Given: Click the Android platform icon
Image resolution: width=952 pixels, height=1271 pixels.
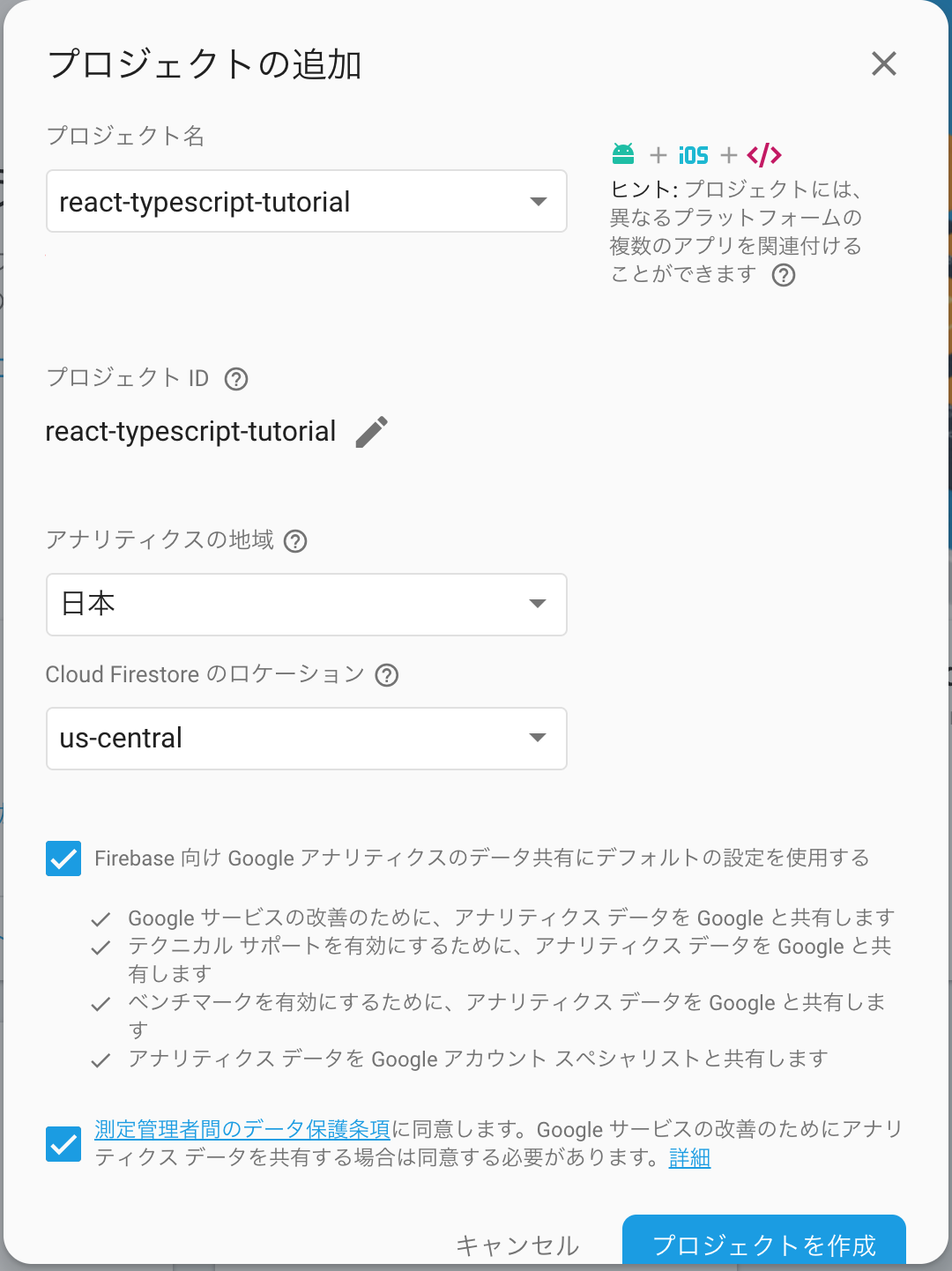Looking at the screenshot, I should (x=623, y=153).
